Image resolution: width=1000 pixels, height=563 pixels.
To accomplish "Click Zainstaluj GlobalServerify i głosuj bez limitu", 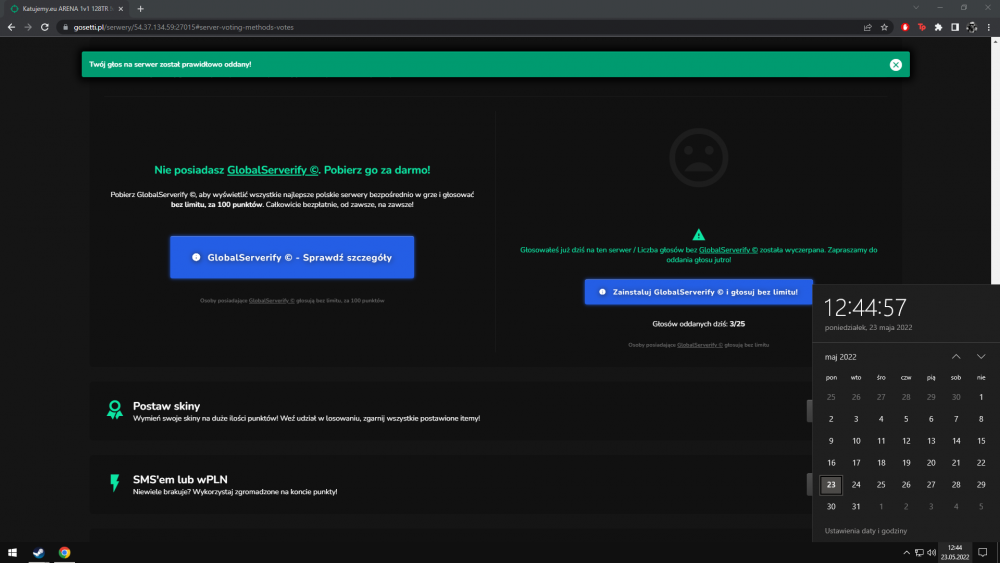I will (x=698, y=291).
